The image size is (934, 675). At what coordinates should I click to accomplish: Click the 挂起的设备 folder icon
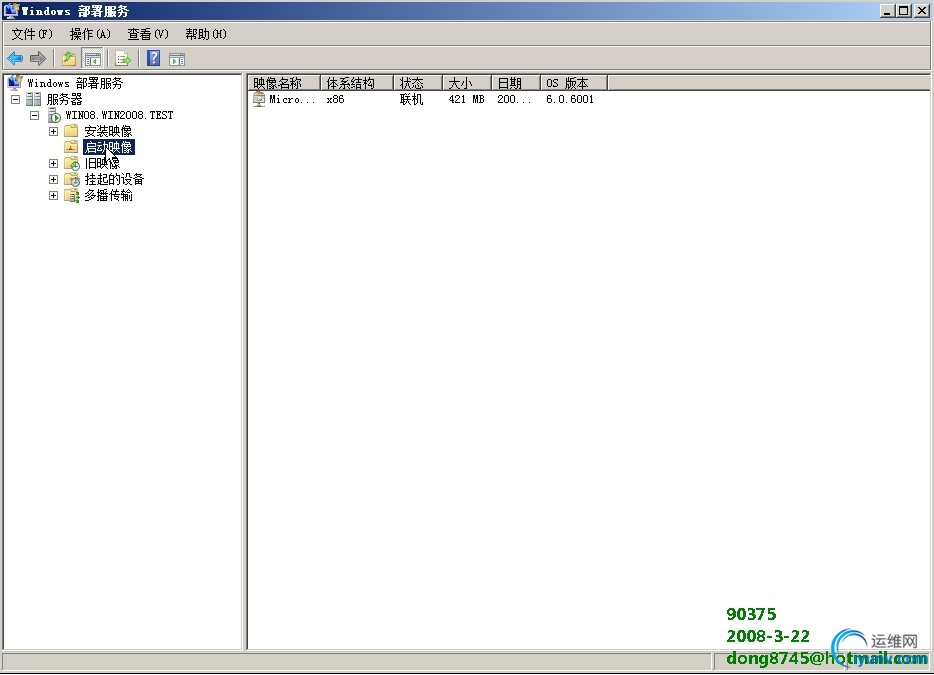pyautogui.click(x=71, y=179)
